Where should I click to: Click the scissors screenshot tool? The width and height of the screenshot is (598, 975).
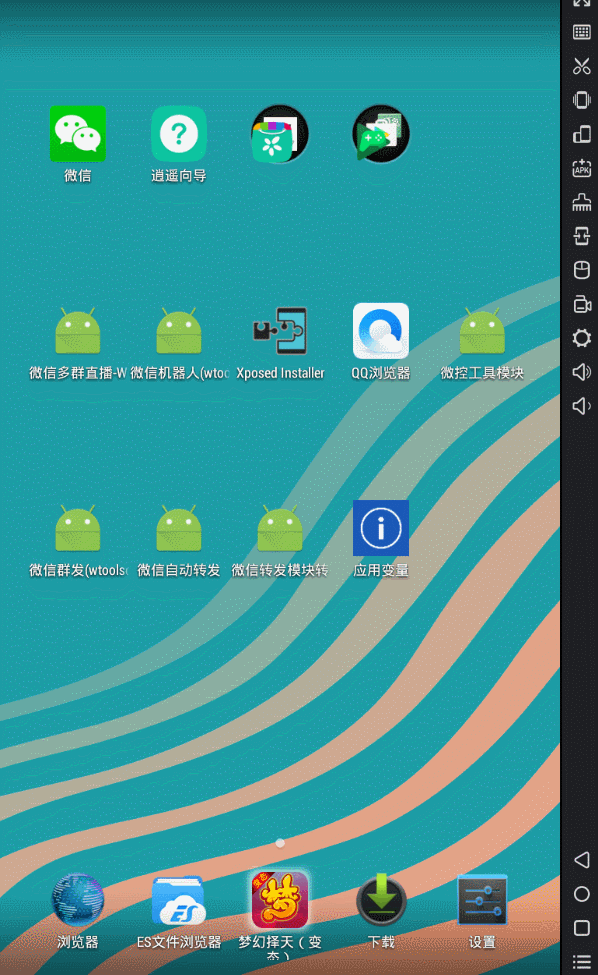click(x=582, y=66)
